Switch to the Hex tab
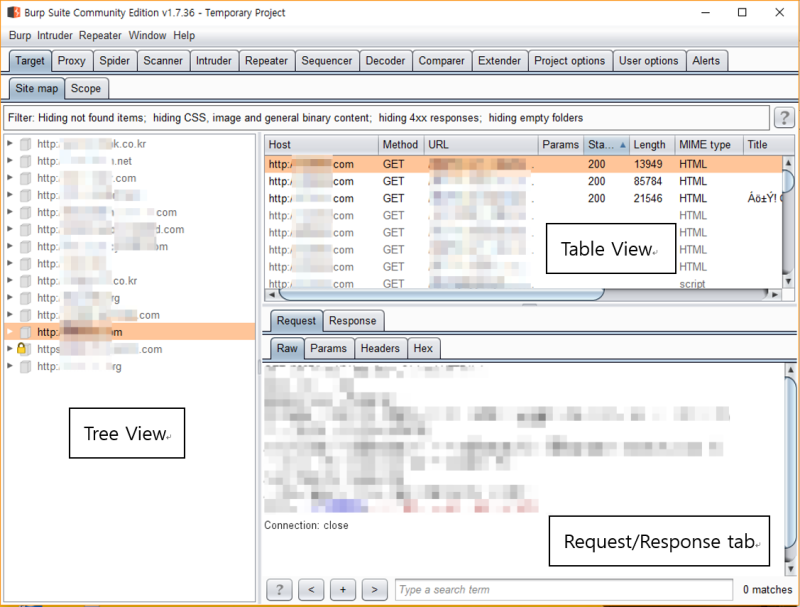 click(x=423, y=348)
